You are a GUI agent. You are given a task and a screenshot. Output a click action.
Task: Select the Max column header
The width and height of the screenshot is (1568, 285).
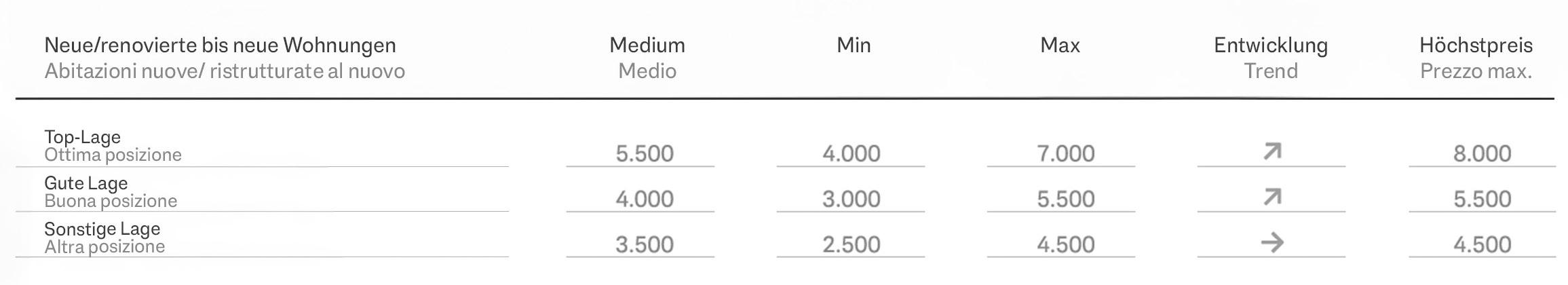point(1060,45)
